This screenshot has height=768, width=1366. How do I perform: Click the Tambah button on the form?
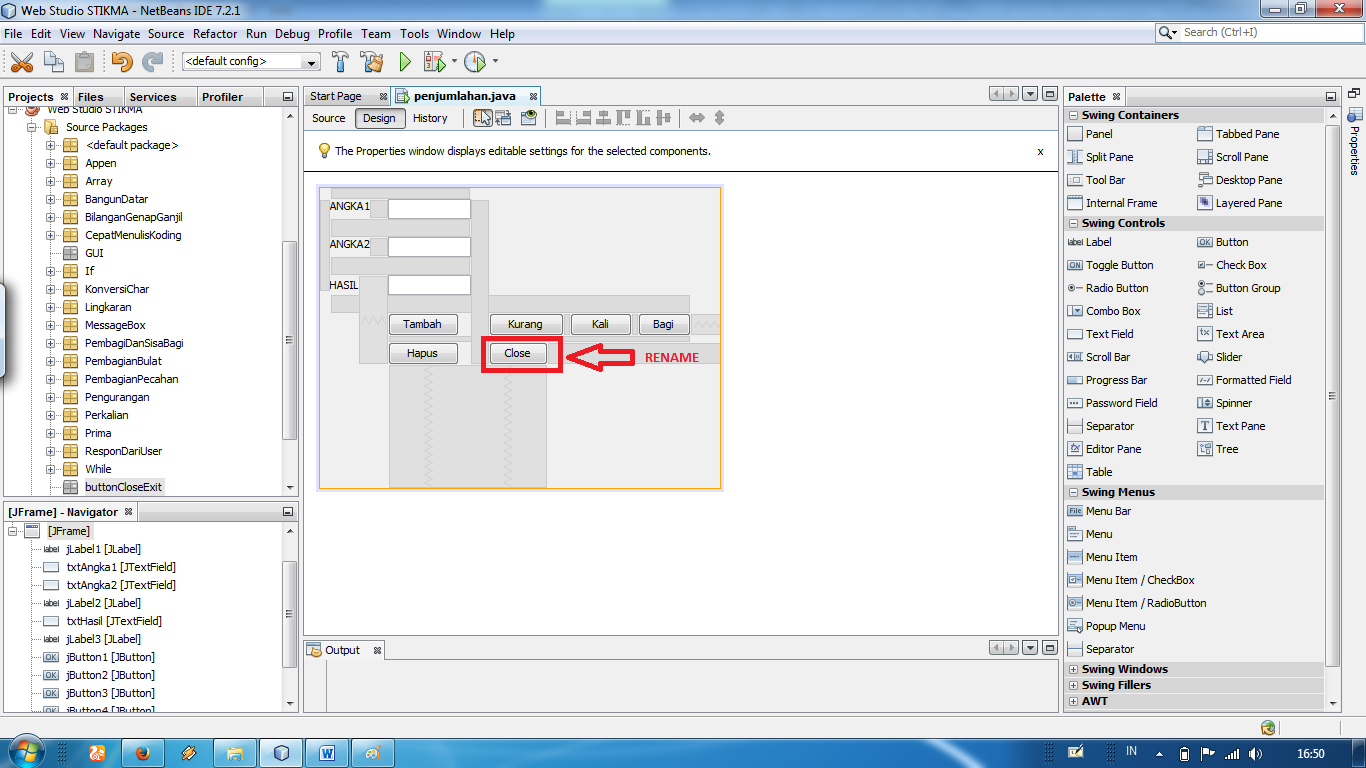423,324
